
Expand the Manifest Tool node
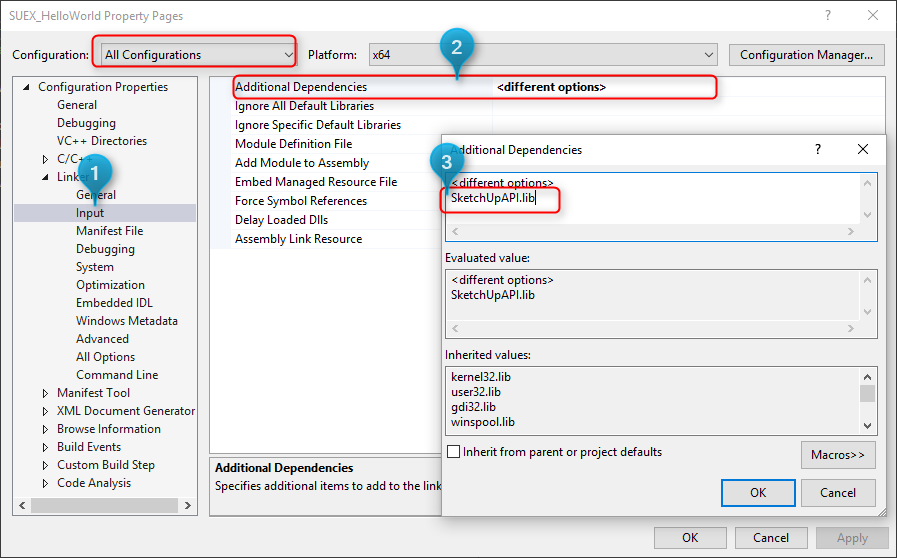[46, 393]
